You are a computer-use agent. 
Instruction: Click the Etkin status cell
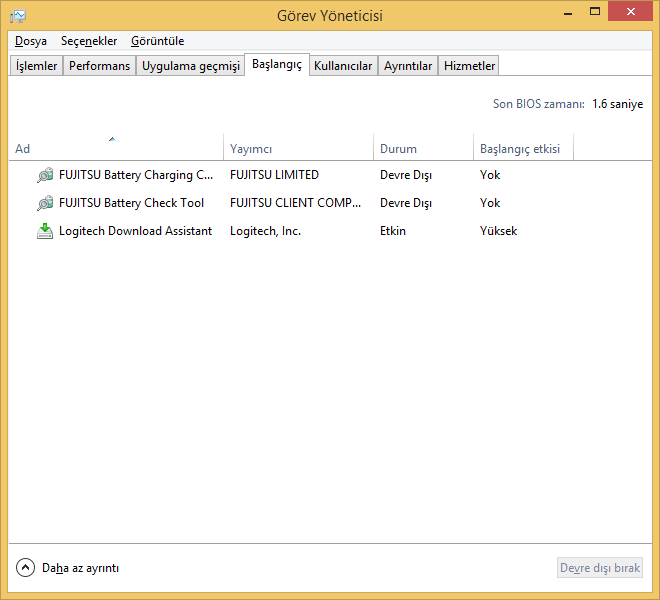coord(393,231)
